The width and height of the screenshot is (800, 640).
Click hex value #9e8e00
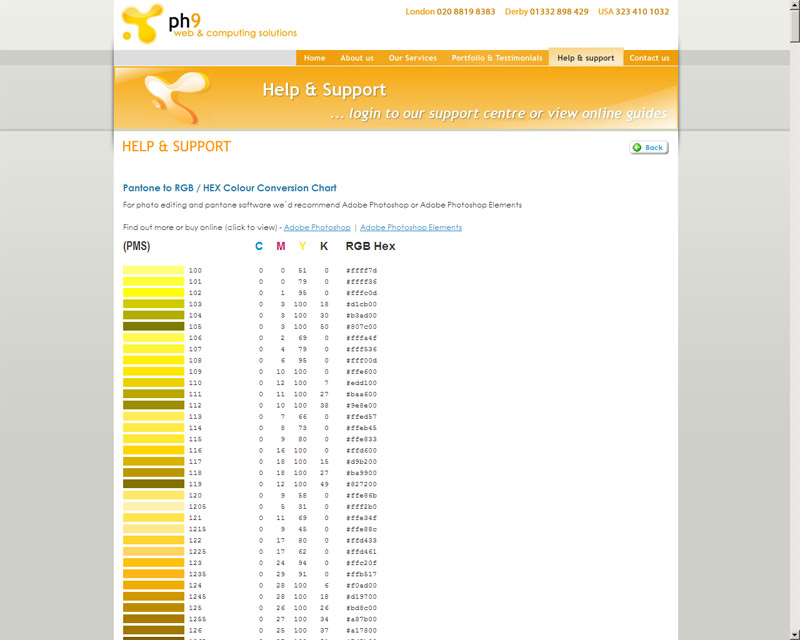click(361, 405)
